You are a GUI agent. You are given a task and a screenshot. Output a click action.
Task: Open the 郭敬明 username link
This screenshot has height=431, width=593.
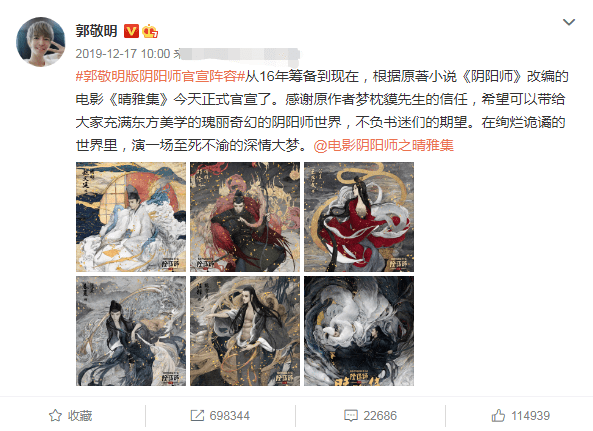point(96,31)
